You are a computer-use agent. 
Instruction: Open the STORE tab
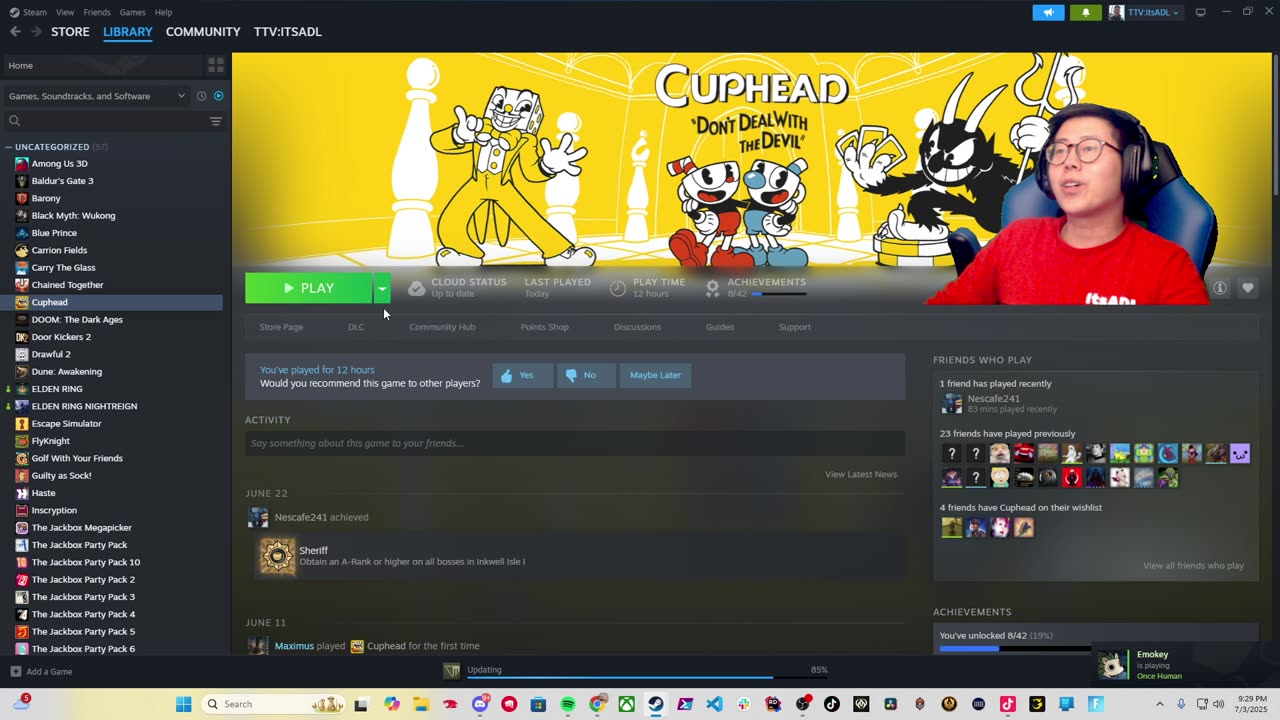70,32
